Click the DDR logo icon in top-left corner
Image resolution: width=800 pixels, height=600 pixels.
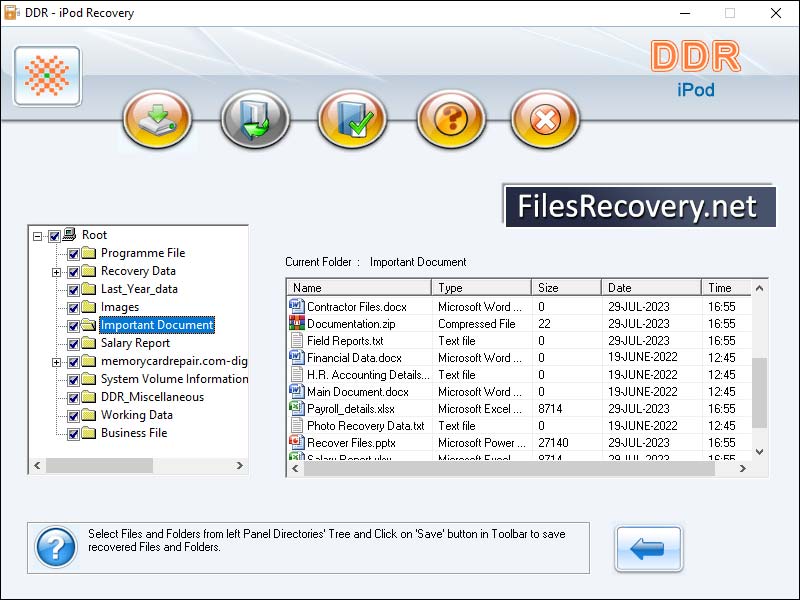pos(47,74)
